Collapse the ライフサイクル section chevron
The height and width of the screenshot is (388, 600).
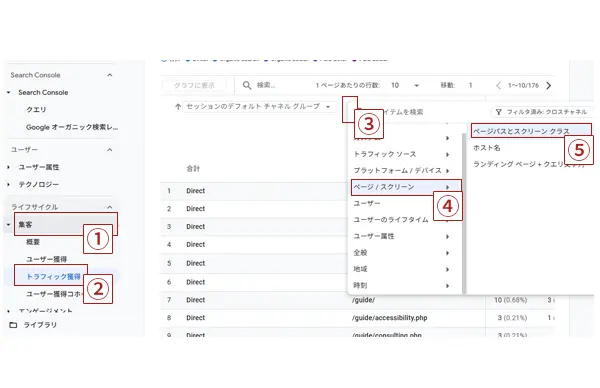pyautogui.click(x=110, y=207)
